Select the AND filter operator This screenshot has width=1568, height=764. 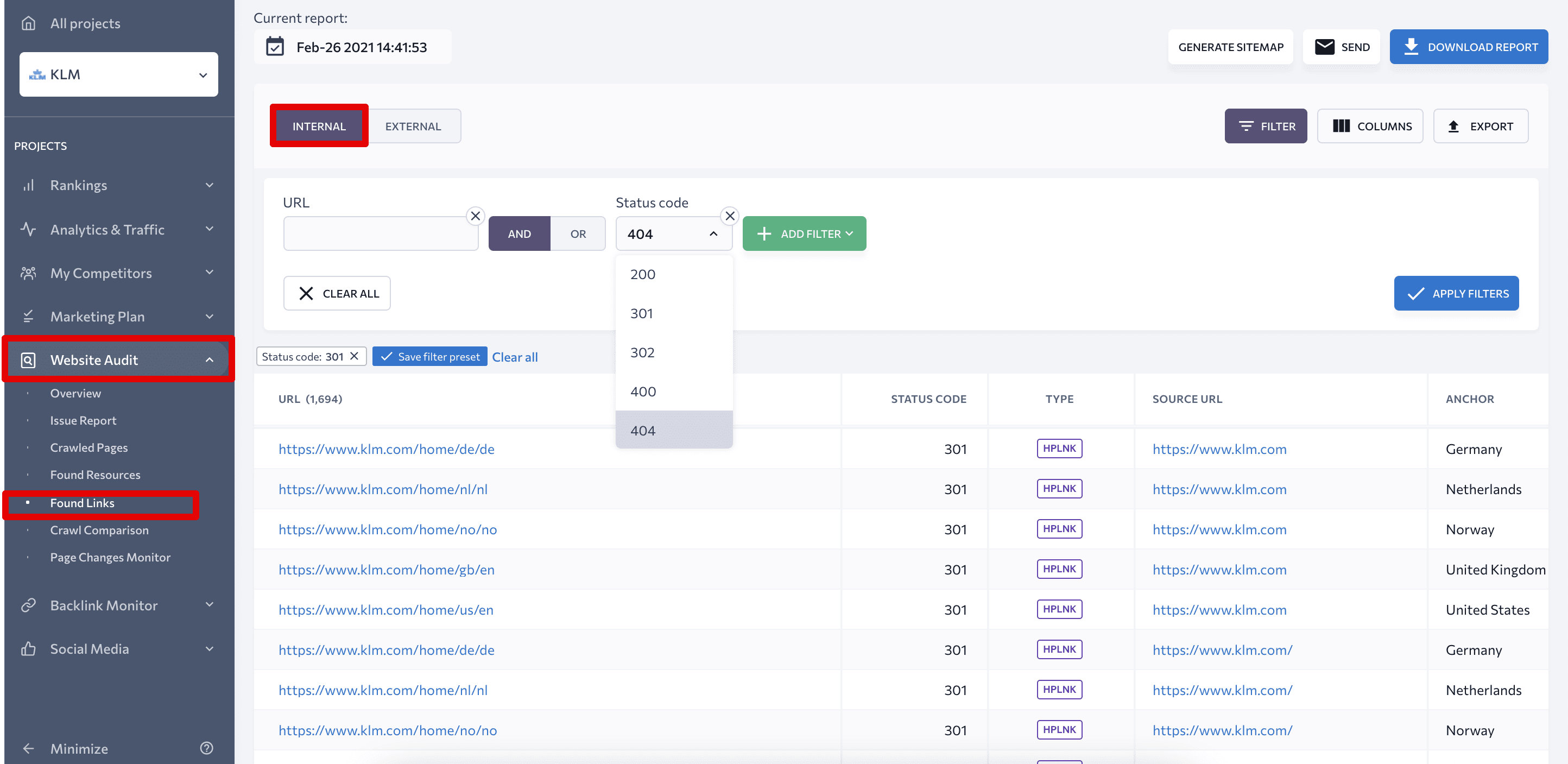pyautogui.click(x=519, y=234)
